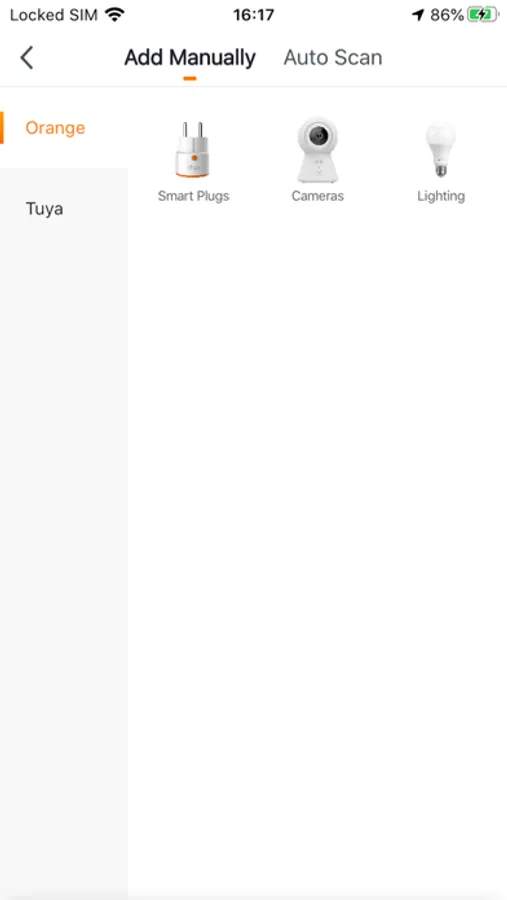The image size is (507, 900).
Task: Tap the Locked SIM carrier text
Action: click(x=53, y=15)
